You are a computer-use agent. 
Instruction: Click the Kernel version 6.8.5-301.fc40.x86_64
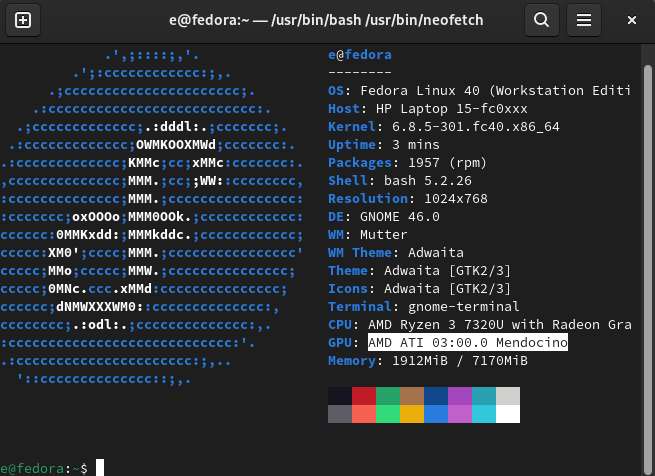point(475,127)
